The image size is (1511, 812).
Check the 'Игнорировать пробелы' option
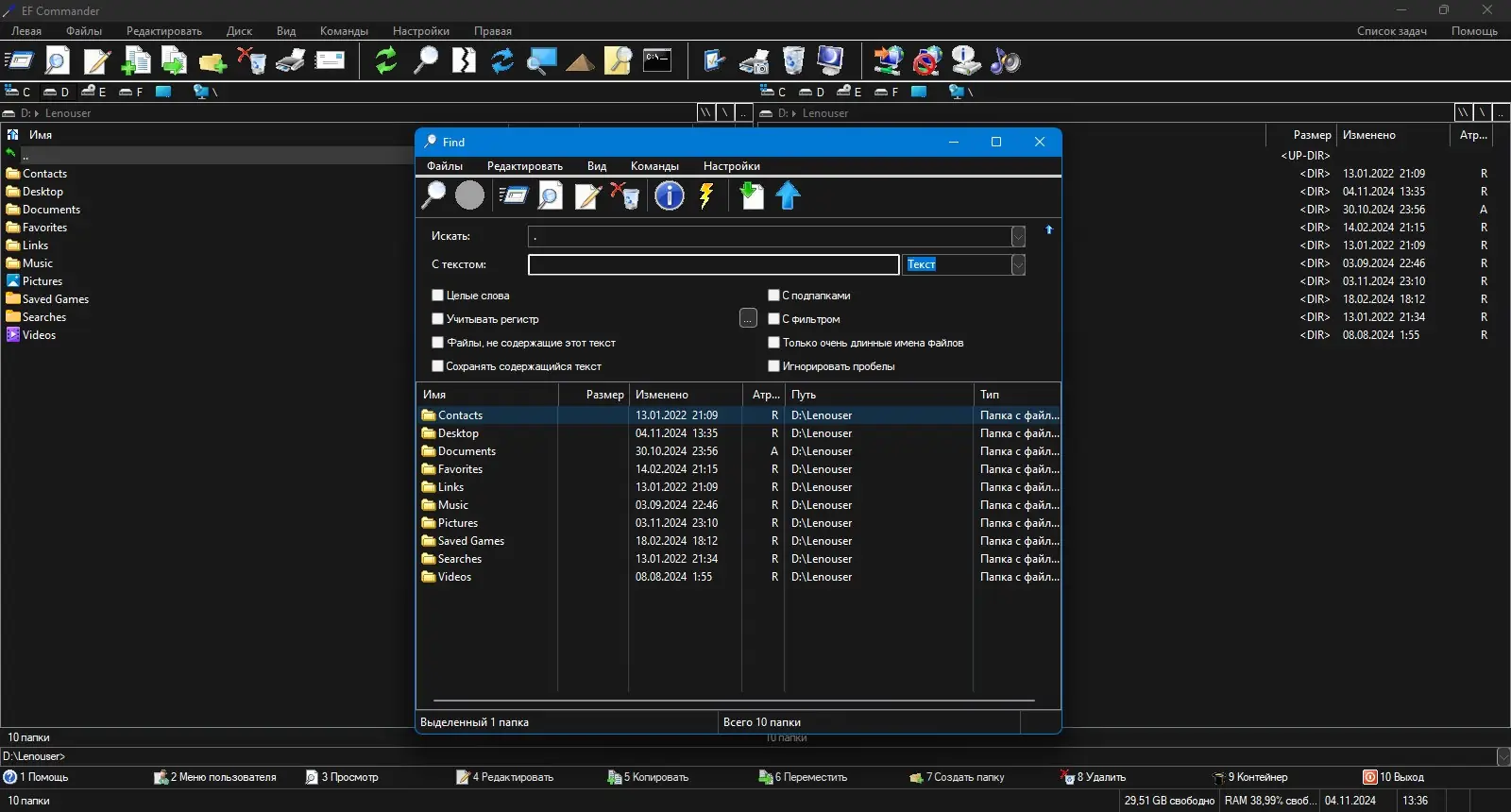click(773, 366)
